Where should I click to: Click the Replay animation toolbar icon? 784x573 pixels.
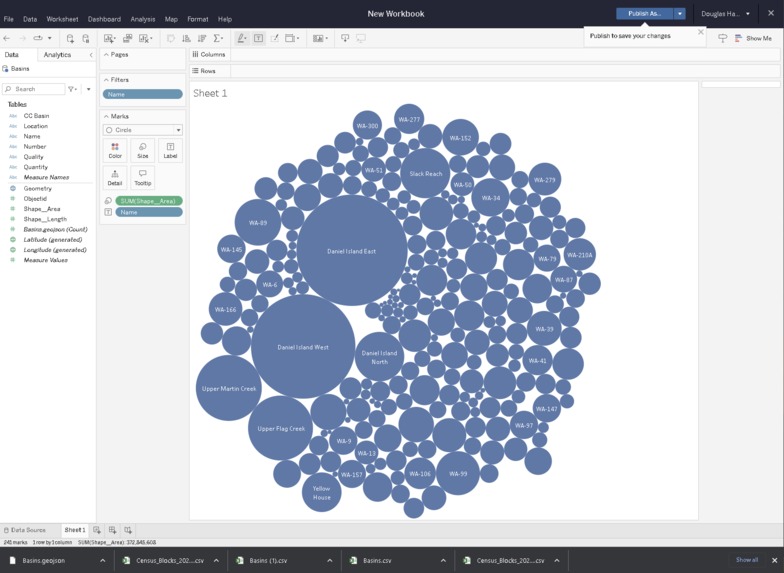point(38,38)
